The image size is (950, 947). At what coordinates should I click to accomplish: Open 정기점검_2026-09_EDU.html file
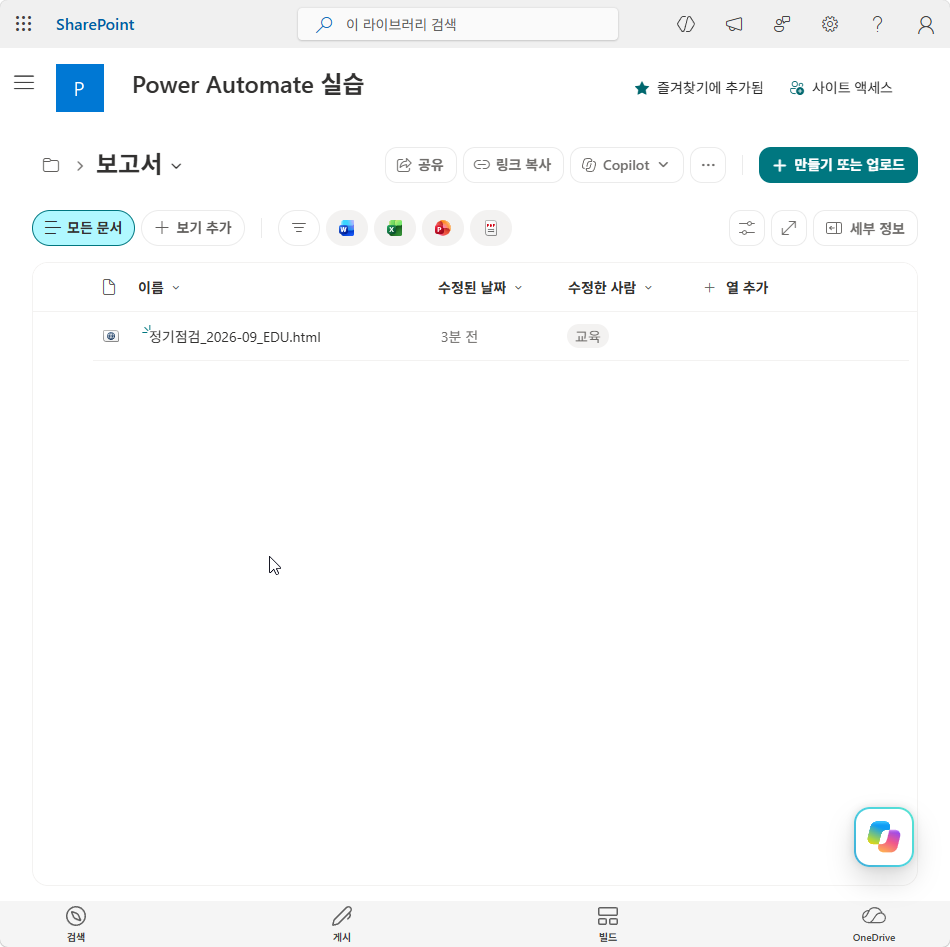[234, 337]
